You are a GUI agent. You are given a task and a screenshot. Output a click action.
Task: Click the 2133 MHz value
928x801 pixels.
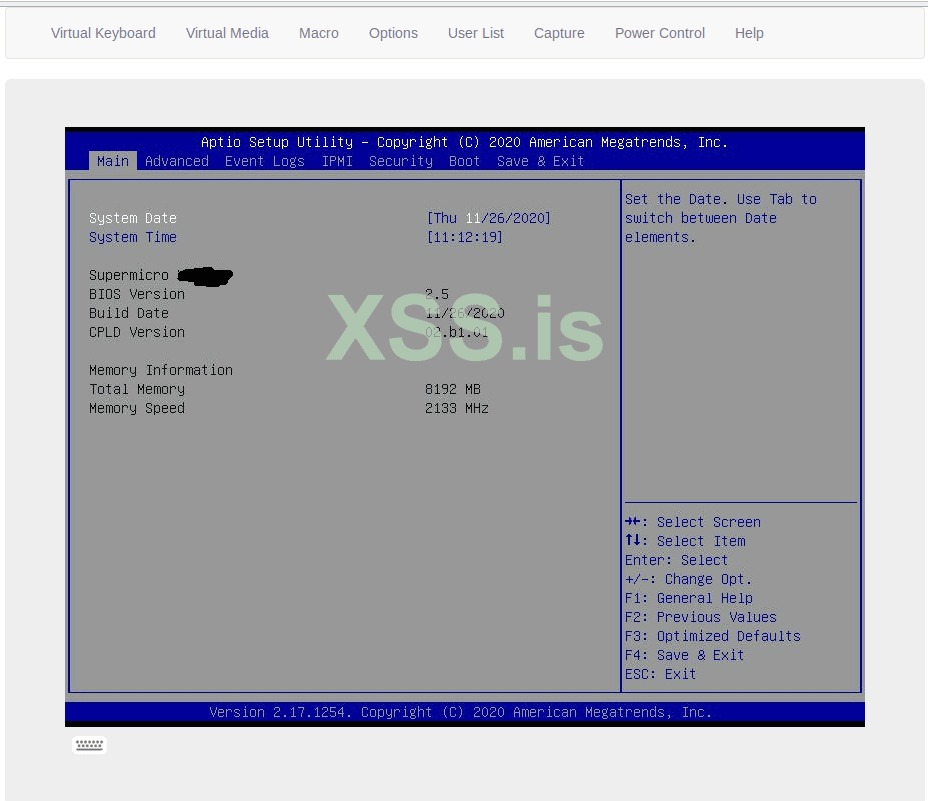click(x=457, y=408)
